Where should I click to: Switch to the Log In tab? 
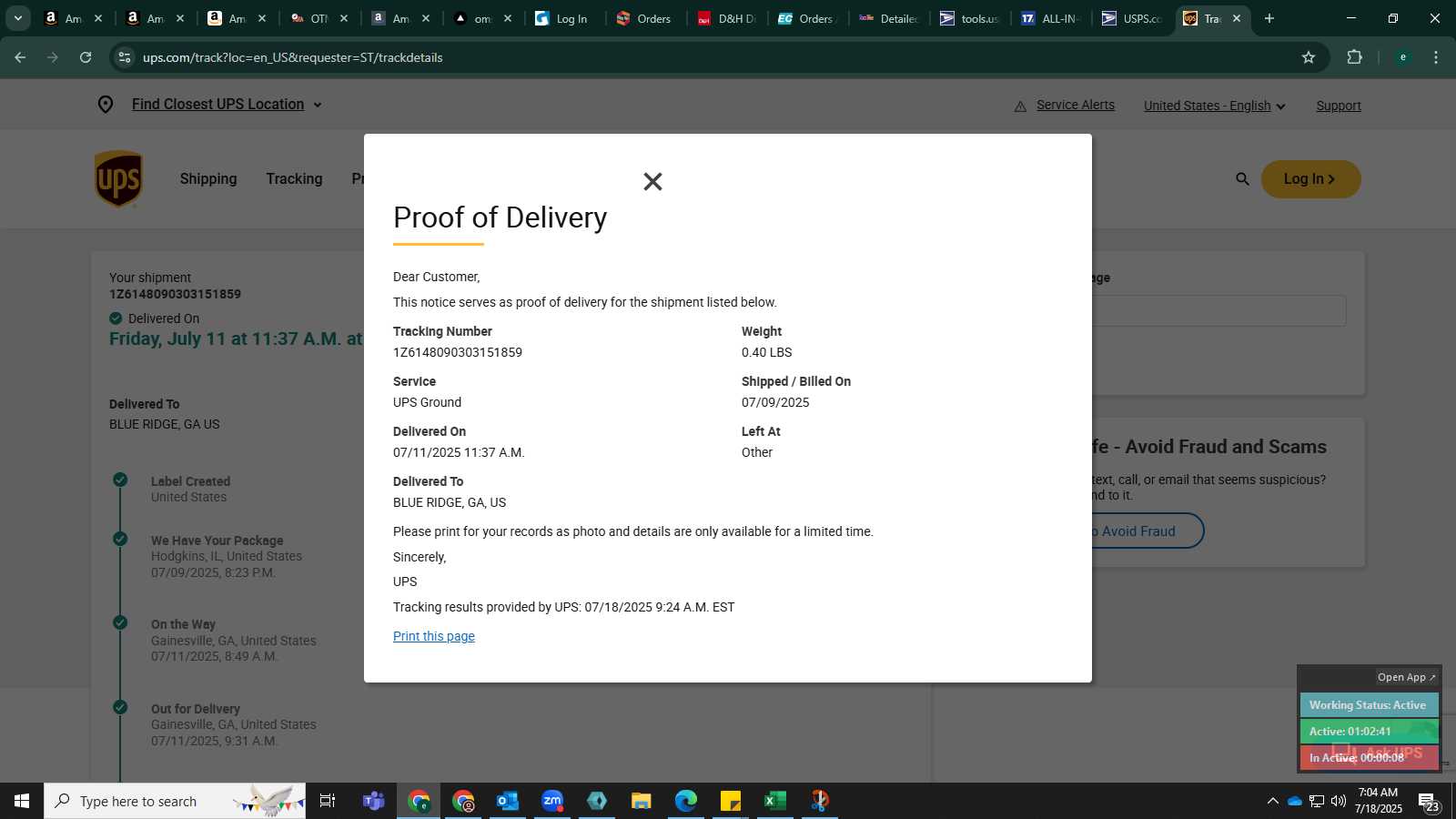[563, 18]
